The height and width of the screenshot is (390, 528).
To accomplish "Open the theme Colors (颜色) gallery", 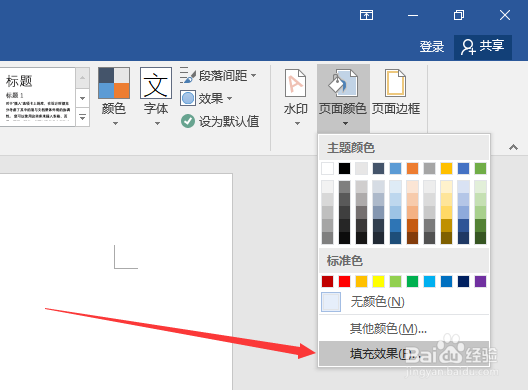I will click(114, 97).
